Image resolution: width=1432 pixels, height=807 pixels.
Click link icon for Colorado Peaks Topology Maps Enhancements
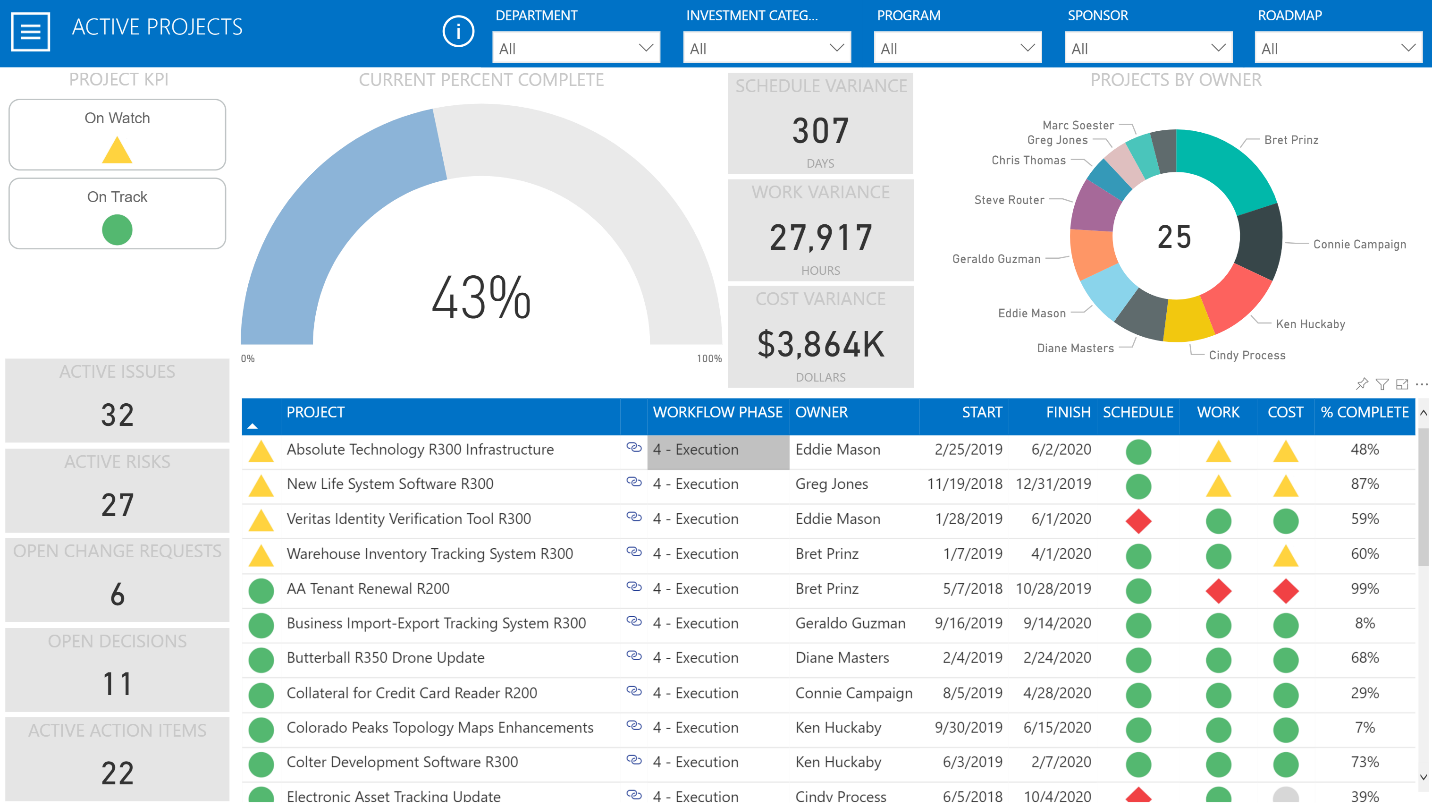tap(634, 726)
